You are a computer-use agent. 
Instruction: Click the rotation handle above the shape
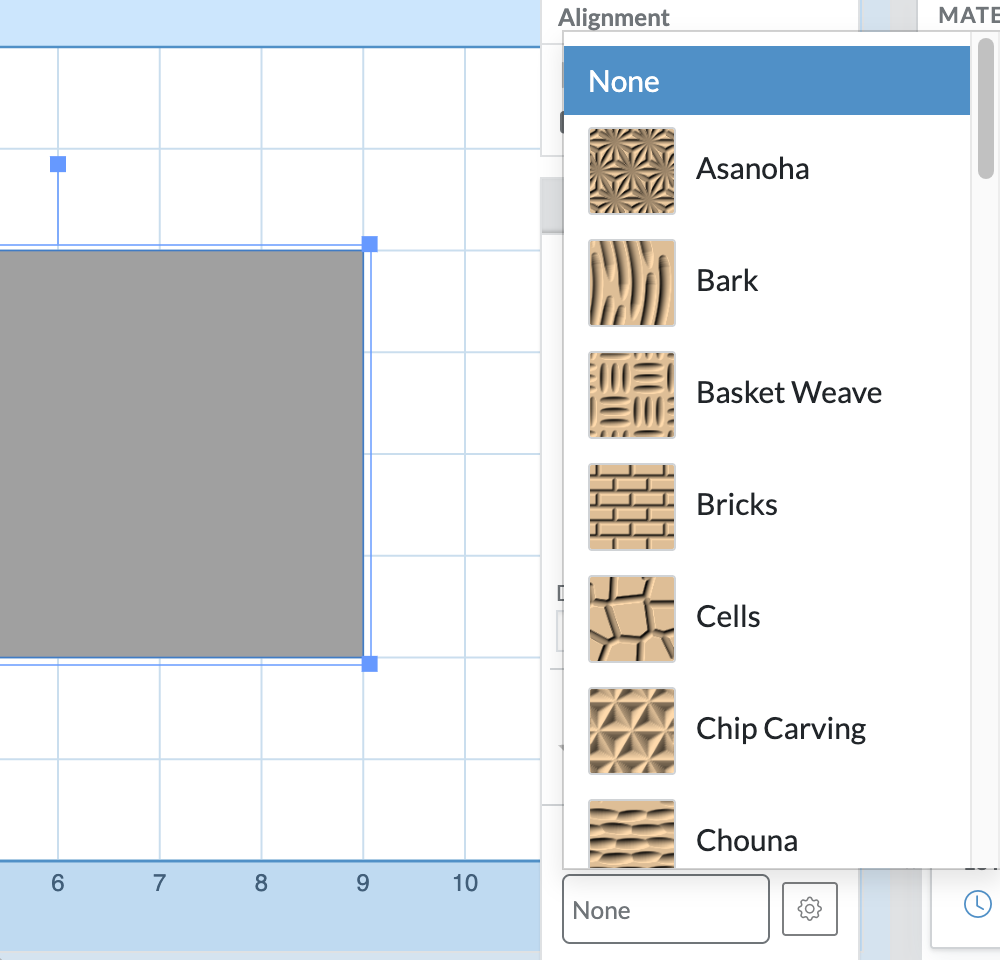58,164
